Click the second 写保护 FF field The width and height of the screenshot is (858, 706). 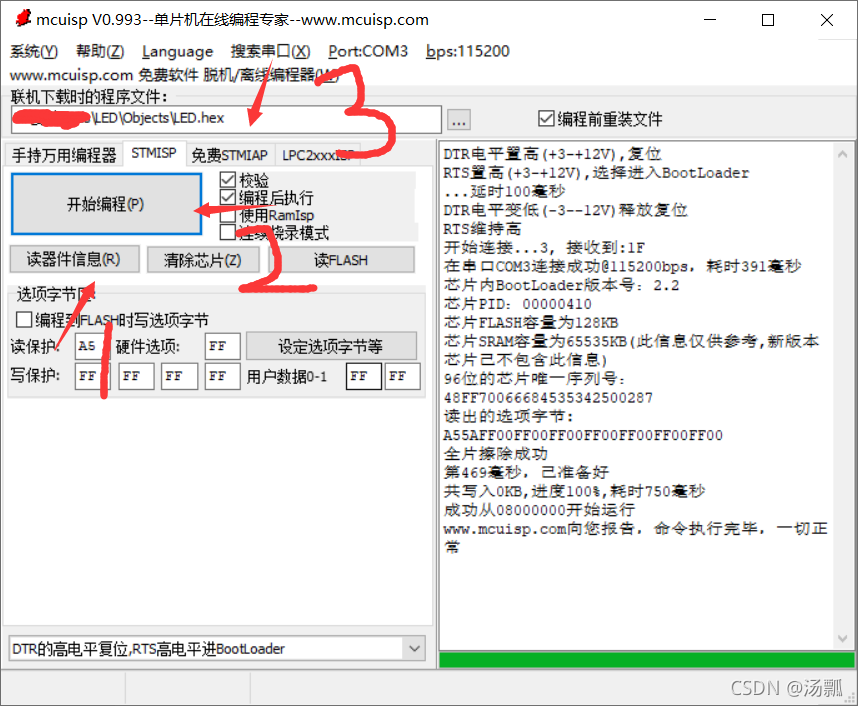(136, 377)
